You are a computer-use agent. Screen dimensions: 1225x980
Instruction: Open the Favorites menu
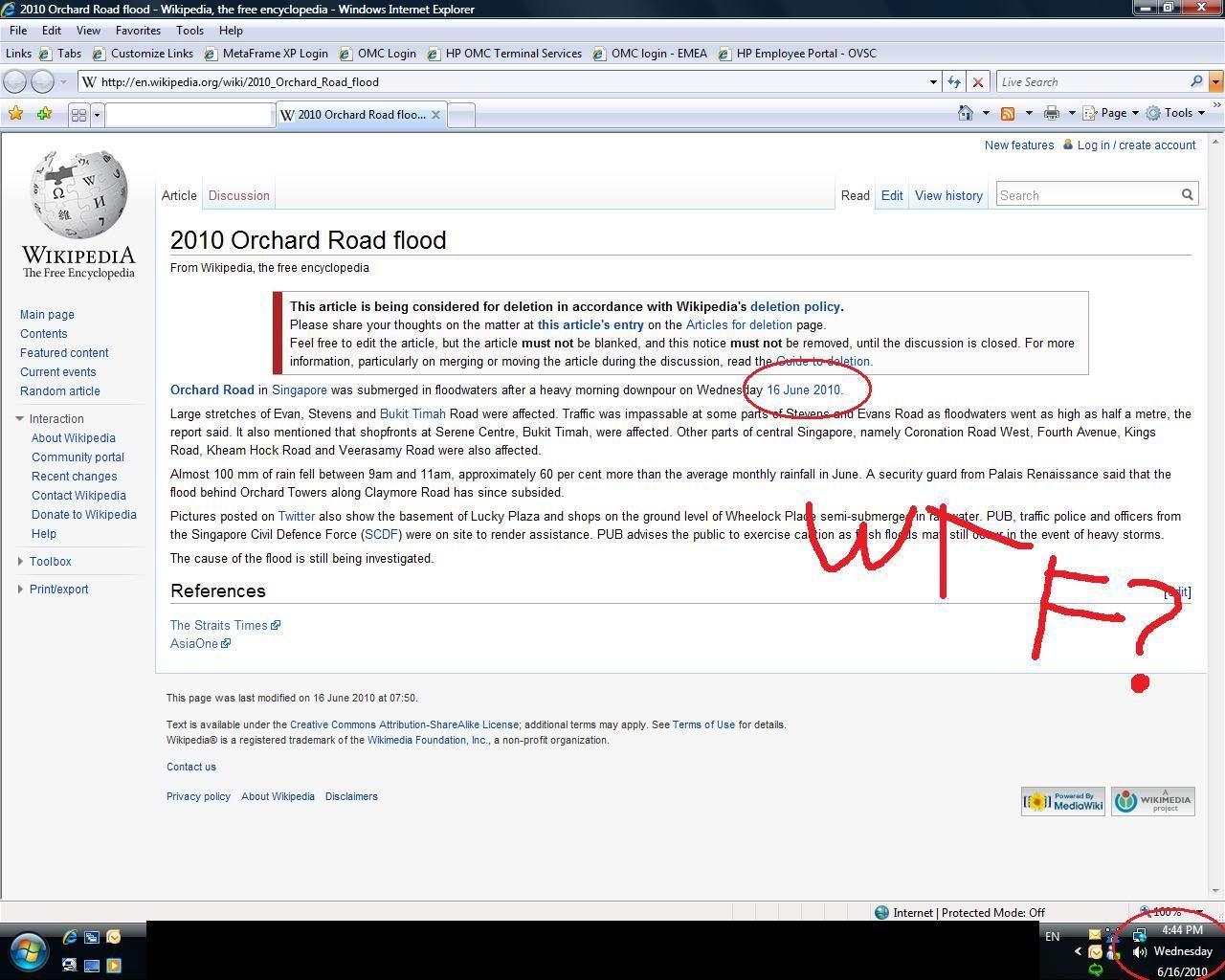[x=138, y=31]
